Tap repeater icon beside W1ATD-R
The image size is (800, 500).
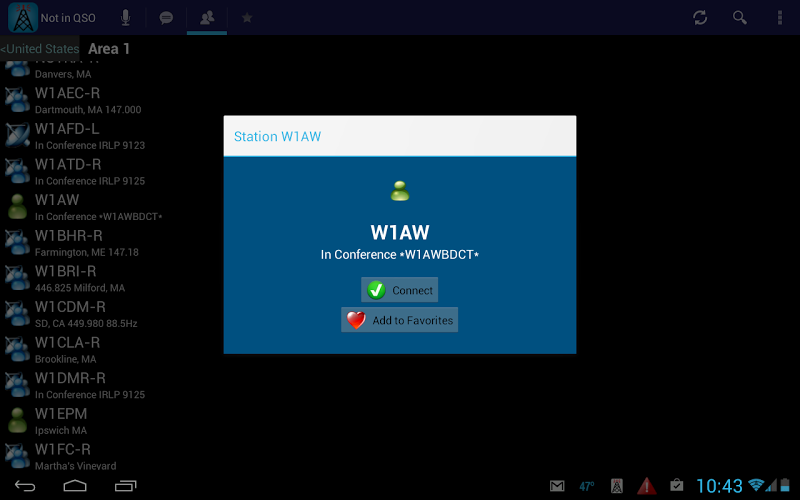coord(17,171)
